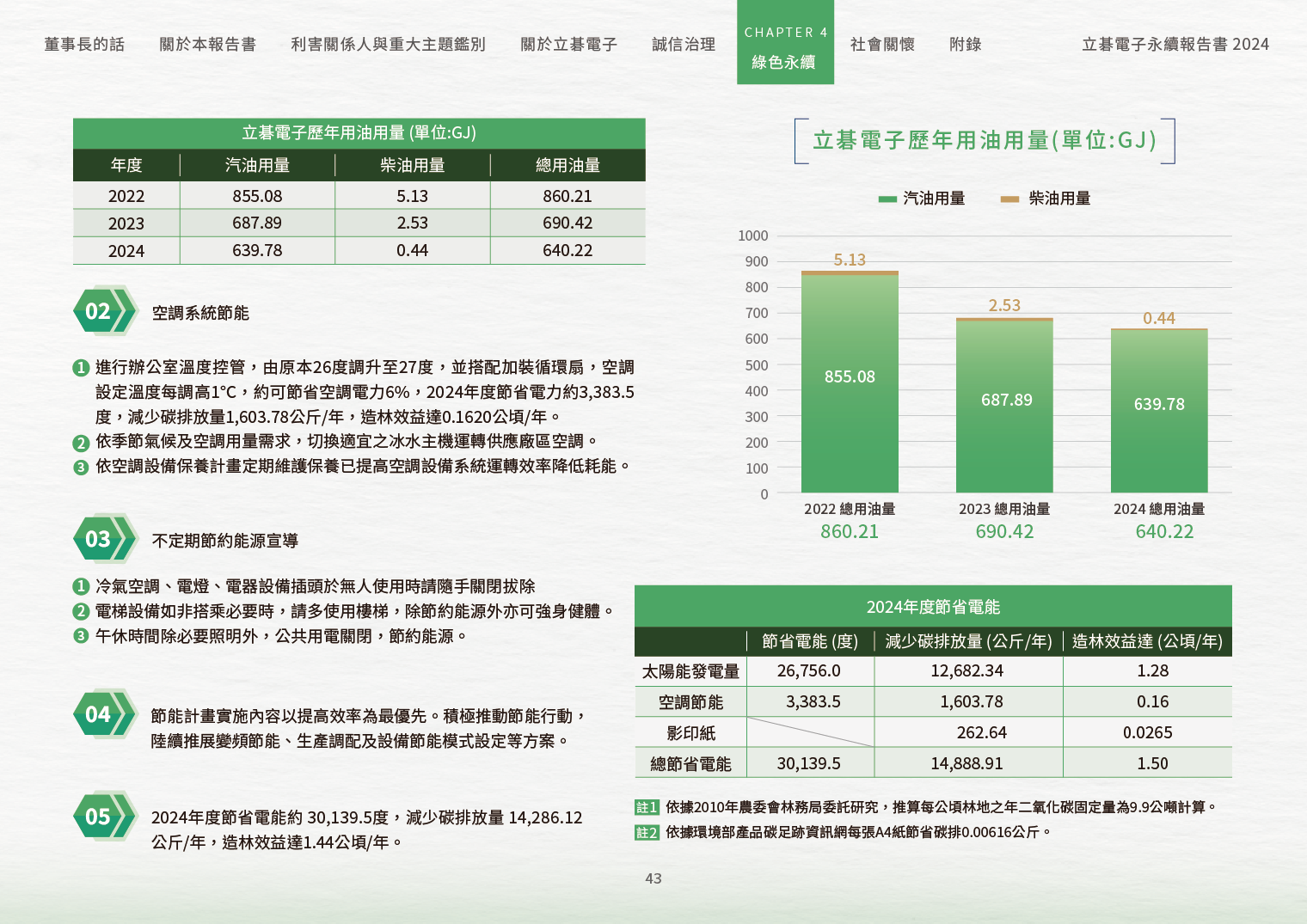Screen dimensions: 1307x924
Task: Go to the 社會關懷 section
Action: point(882,45)
